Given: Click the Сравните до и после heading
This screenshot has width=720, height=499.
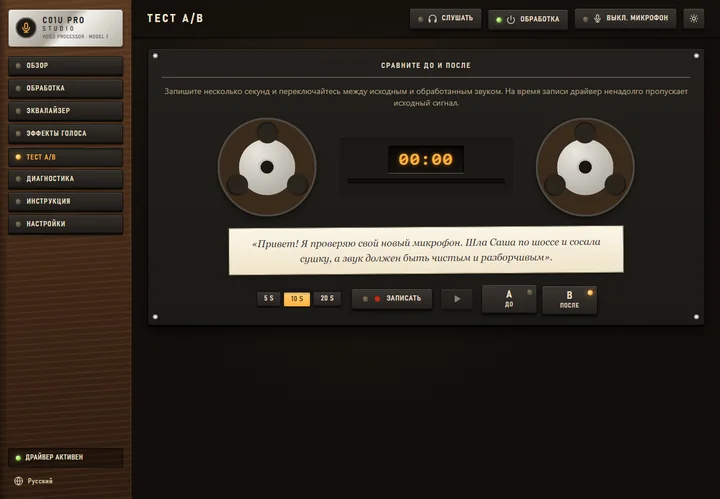Looking at the screenshot, I should click(426, 66).
